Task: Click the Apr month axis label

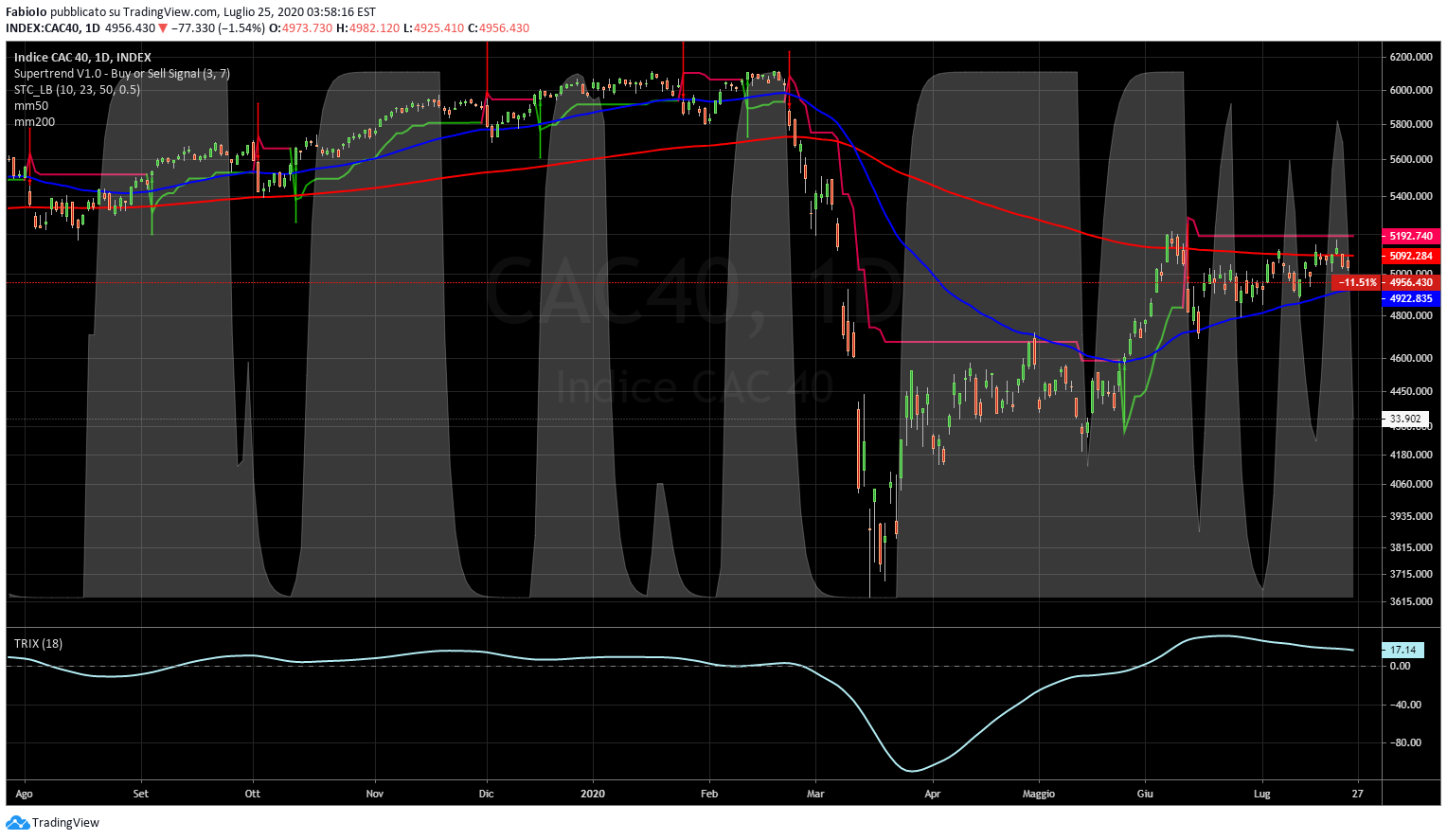Action: (x=933, y=794)
